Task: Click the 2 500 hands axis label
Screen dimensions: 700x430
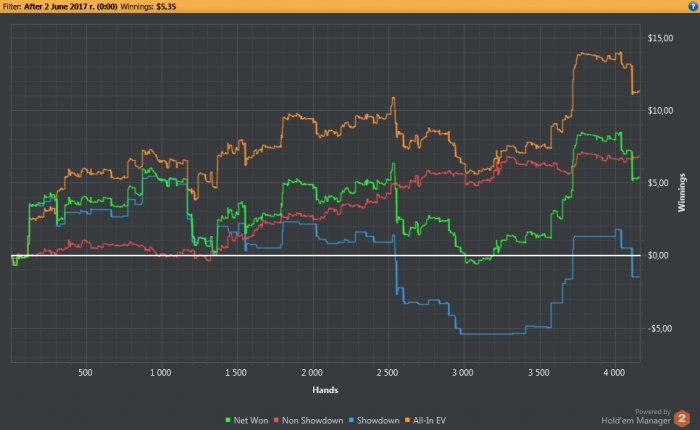Action: 387,373
